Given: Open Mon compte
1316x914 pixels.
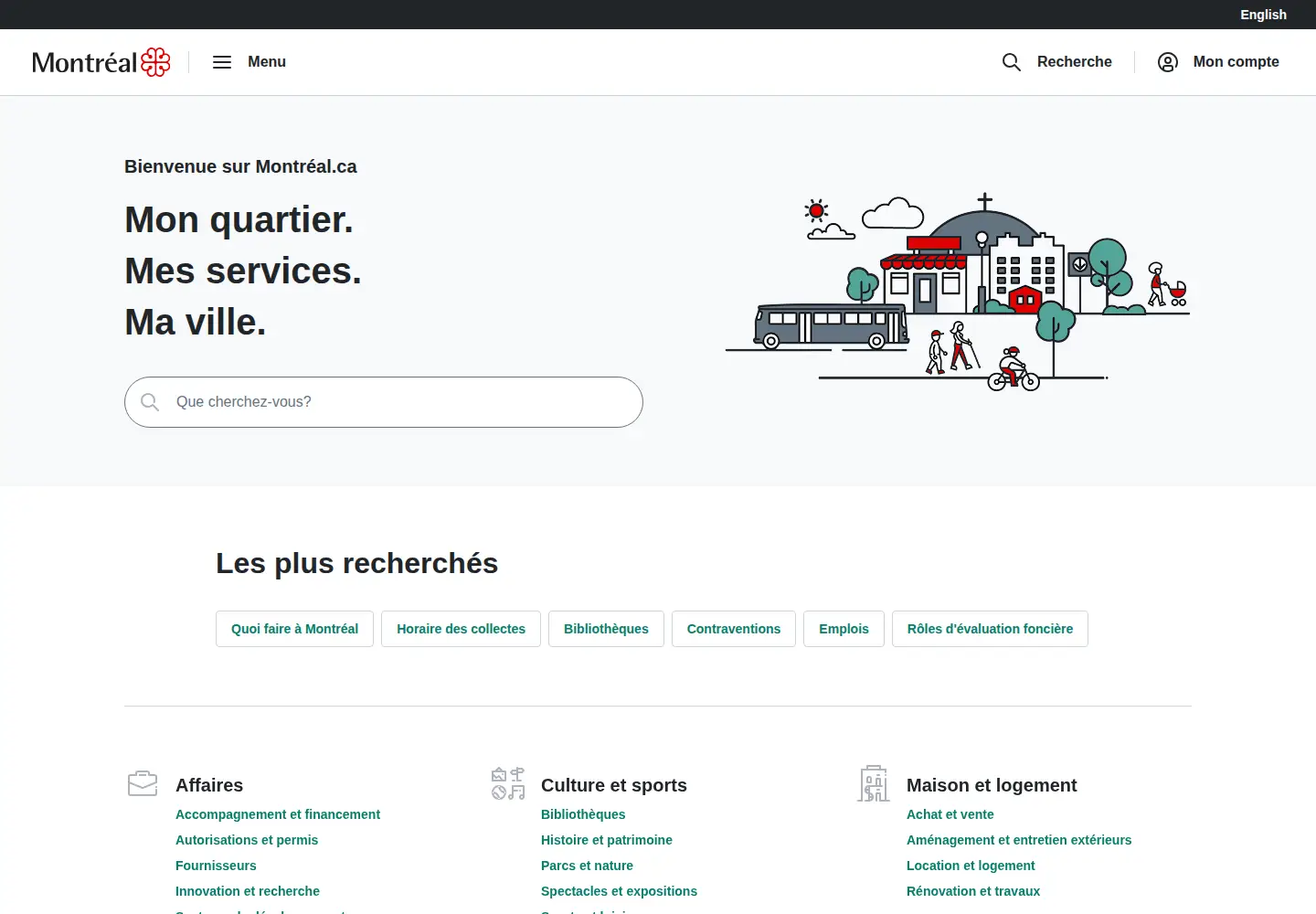Looking at the screenshot, I should coord(1236,62).
